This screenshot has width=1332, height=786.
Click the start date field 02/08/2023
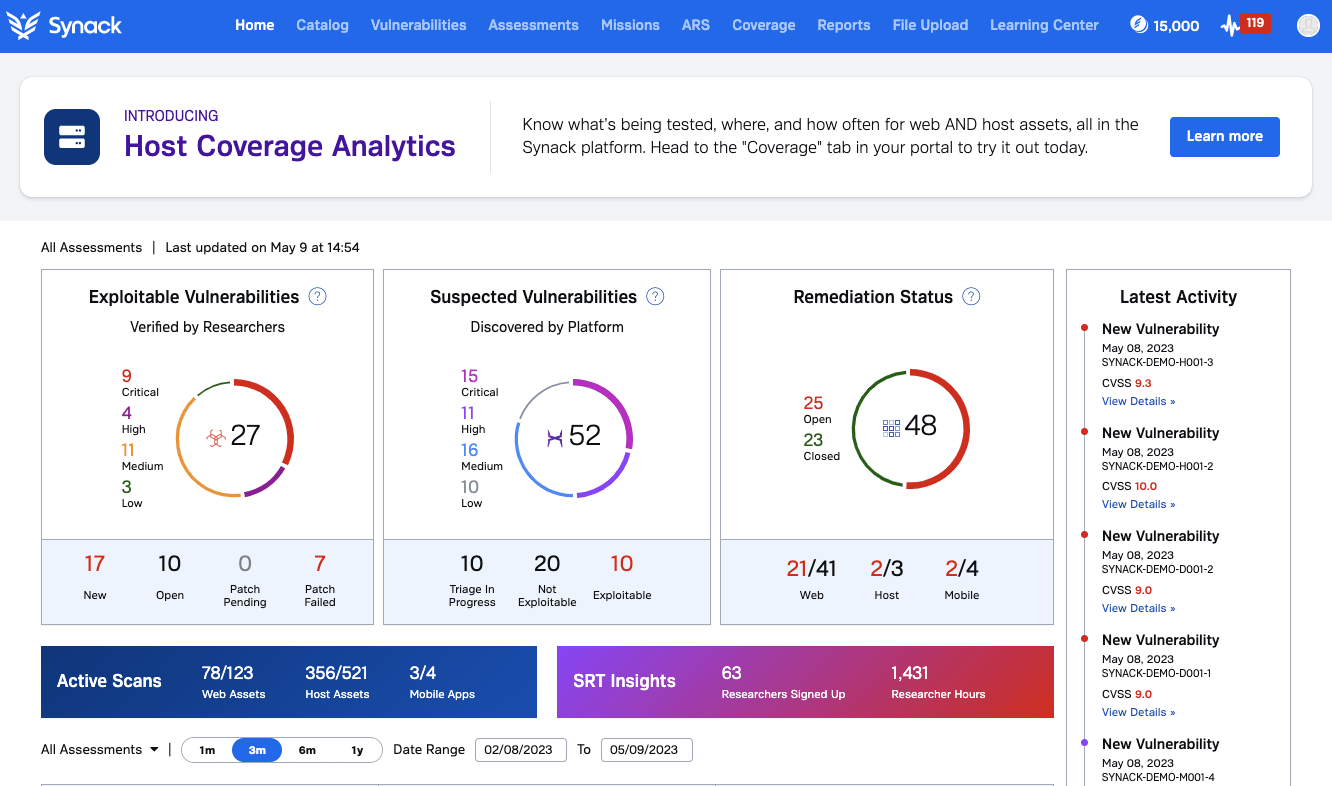520,750
